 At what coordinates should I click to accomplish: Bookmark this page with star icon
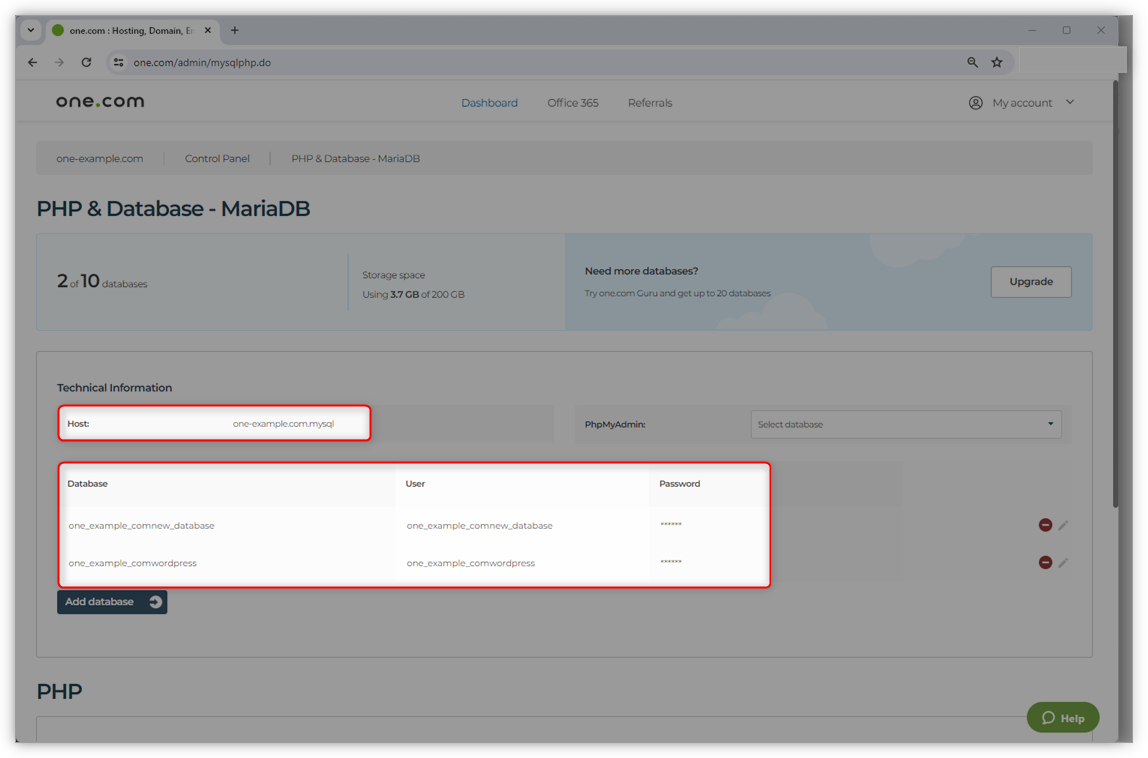[997, 62]
